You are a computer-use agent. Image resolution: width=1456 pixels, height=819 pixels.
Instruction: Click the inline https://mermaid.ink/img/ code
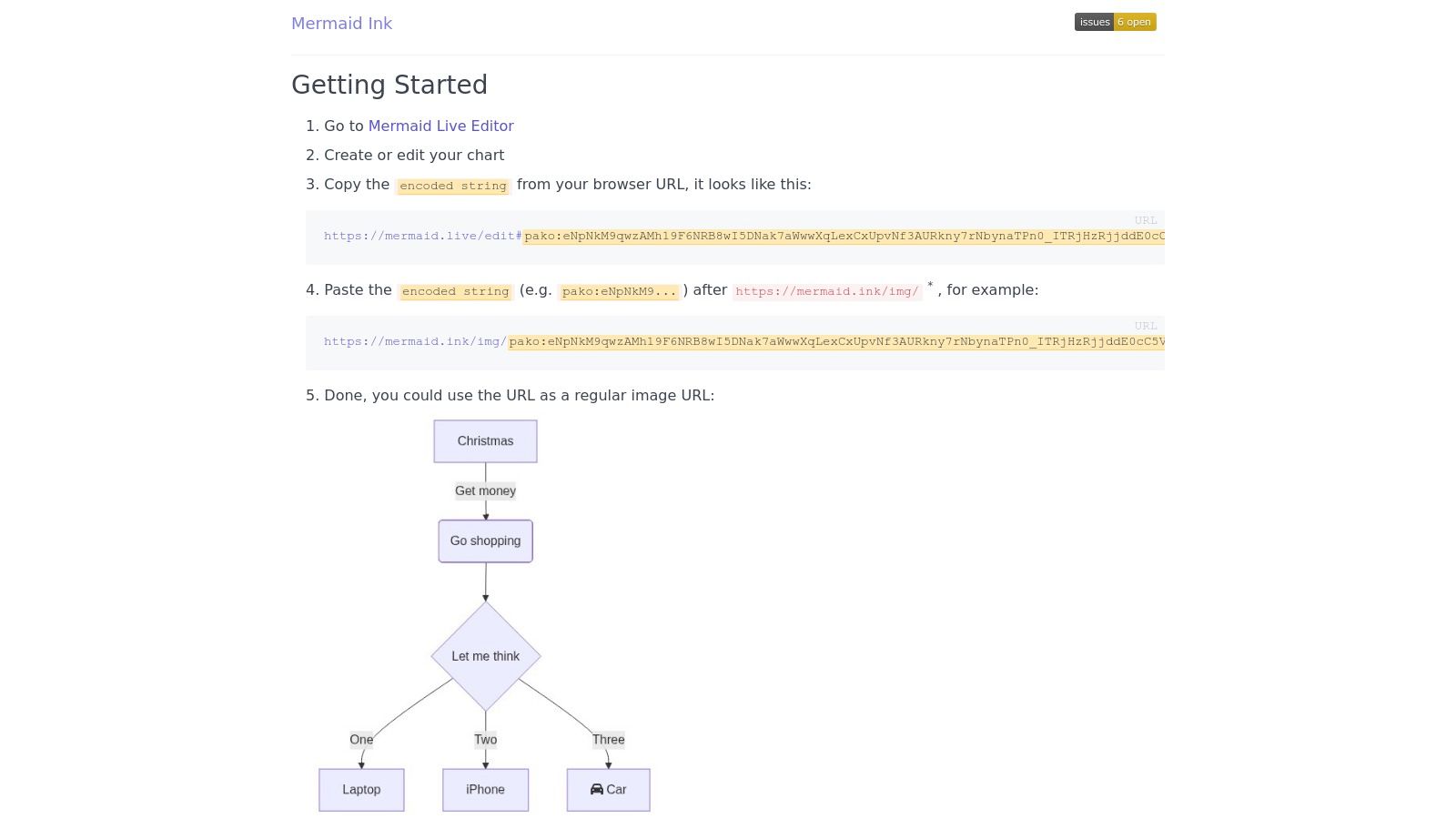click(826, 291)
